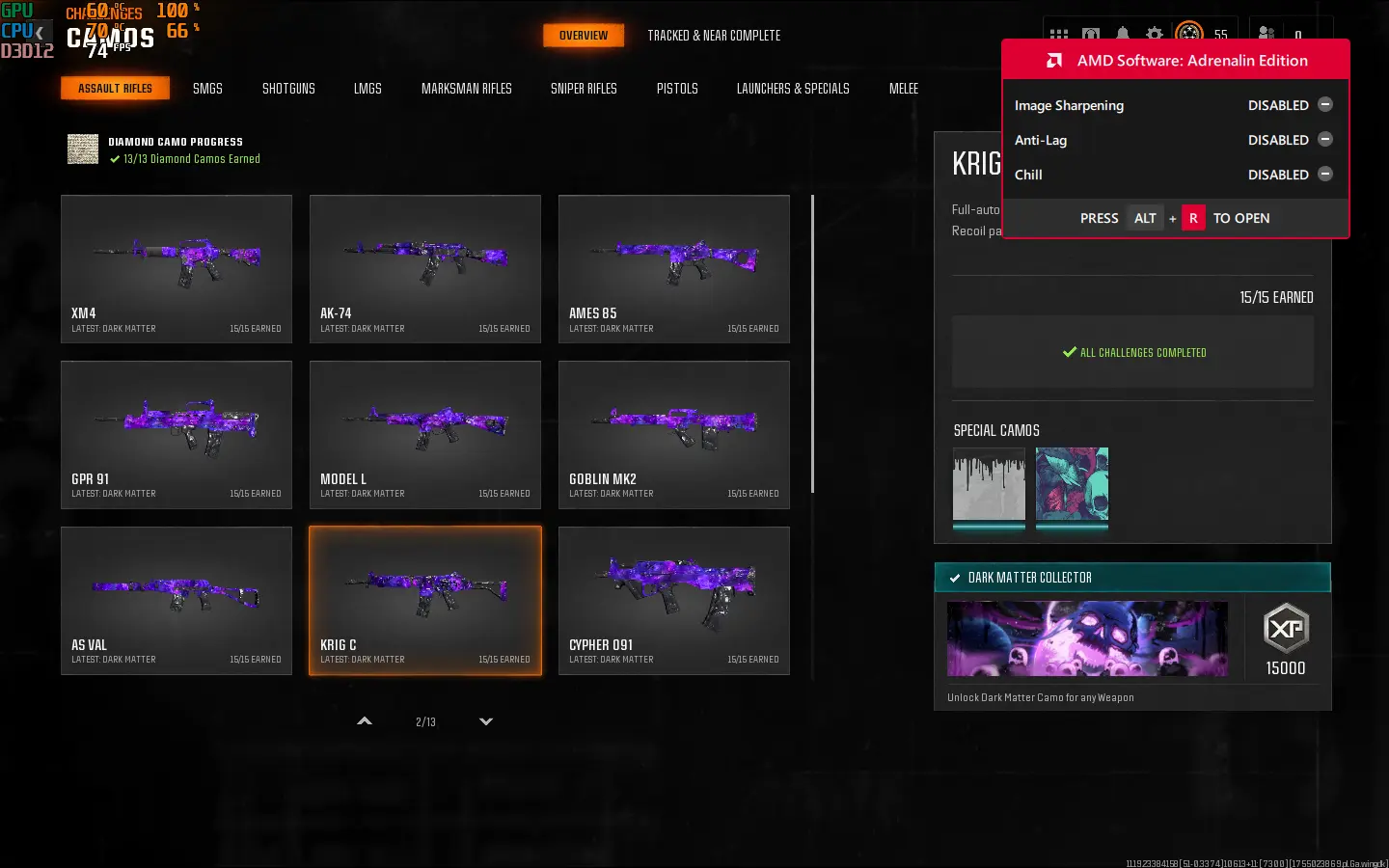This screenshot has height=868, width=1389.
Task: Open Tracked & Near Complete view
Action: pos(714,36)
